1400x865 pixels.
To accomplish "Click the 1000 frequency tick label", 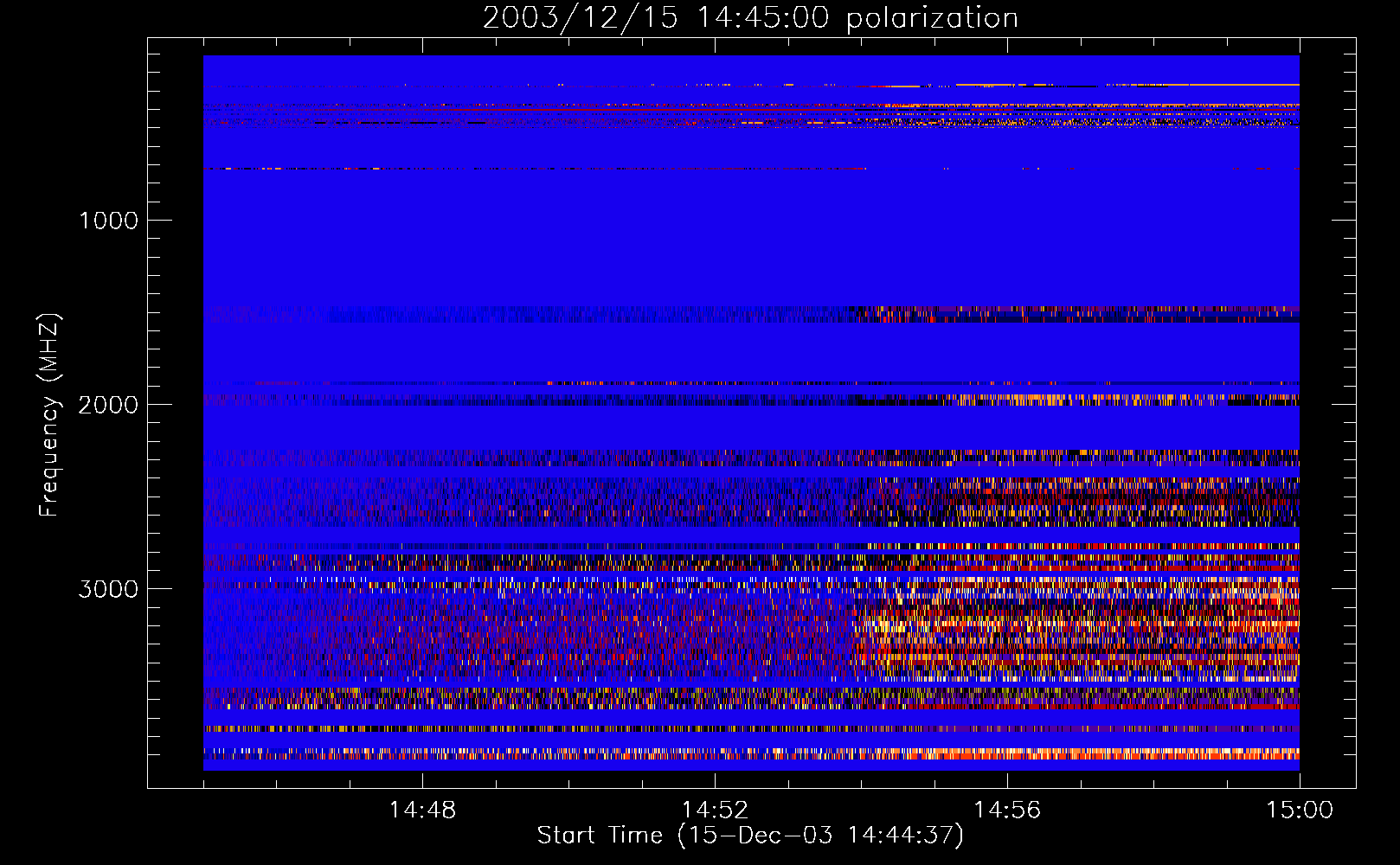I will (108, 221).
